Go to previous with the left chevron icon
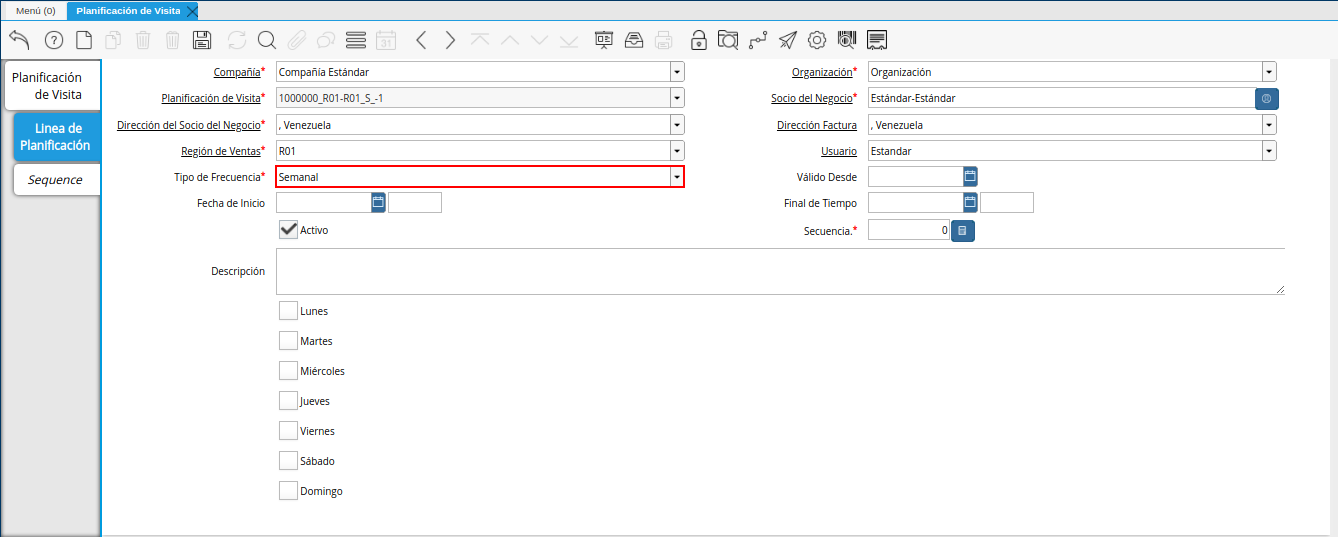 coord(421,40)
